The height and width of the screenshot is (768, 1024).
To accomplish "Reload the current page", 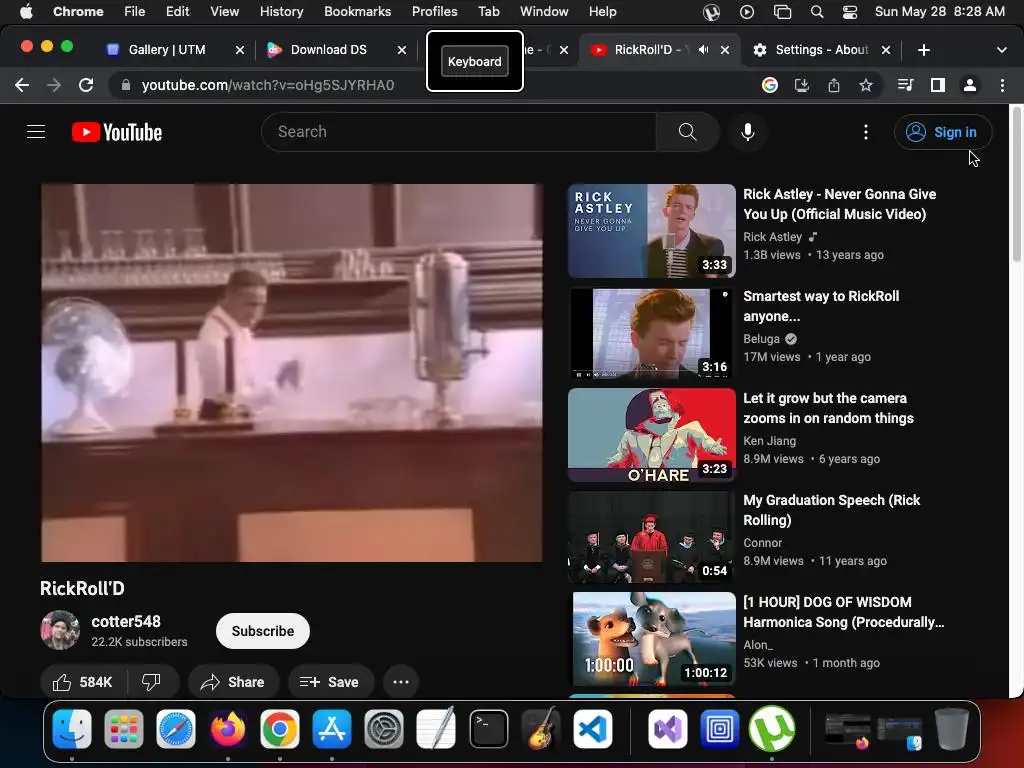I will (86, 85).
